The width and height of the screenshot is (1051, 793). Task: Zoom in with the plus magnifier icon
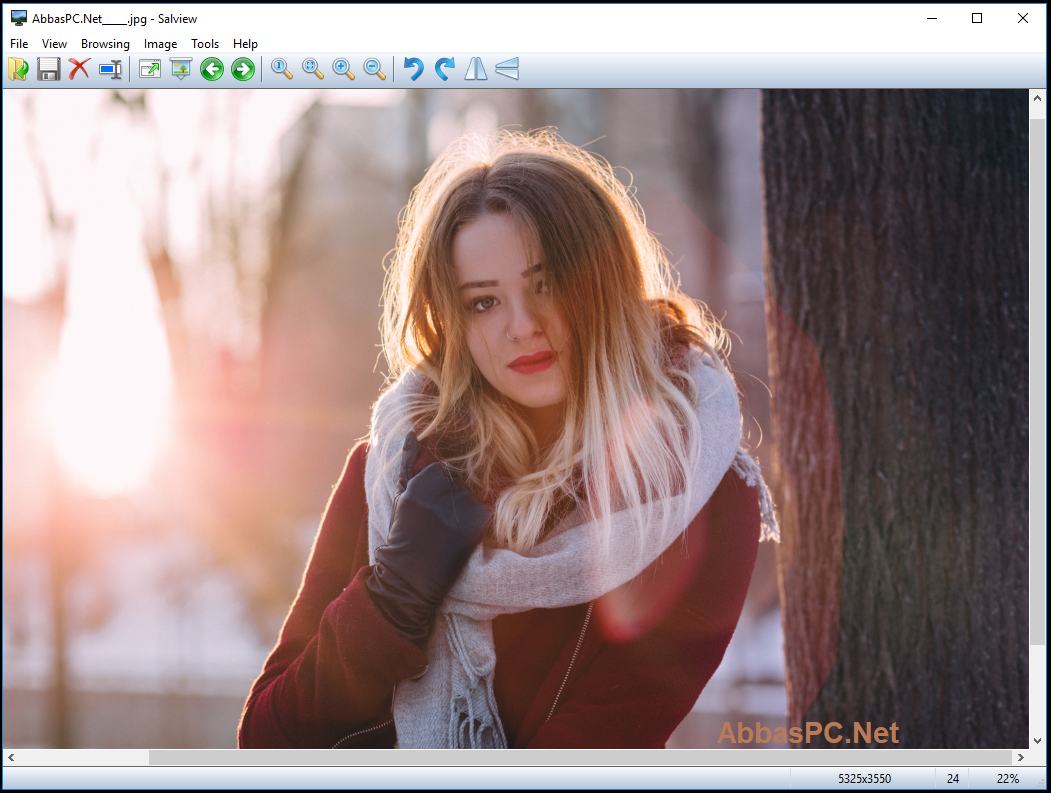[x=343, y=69]
